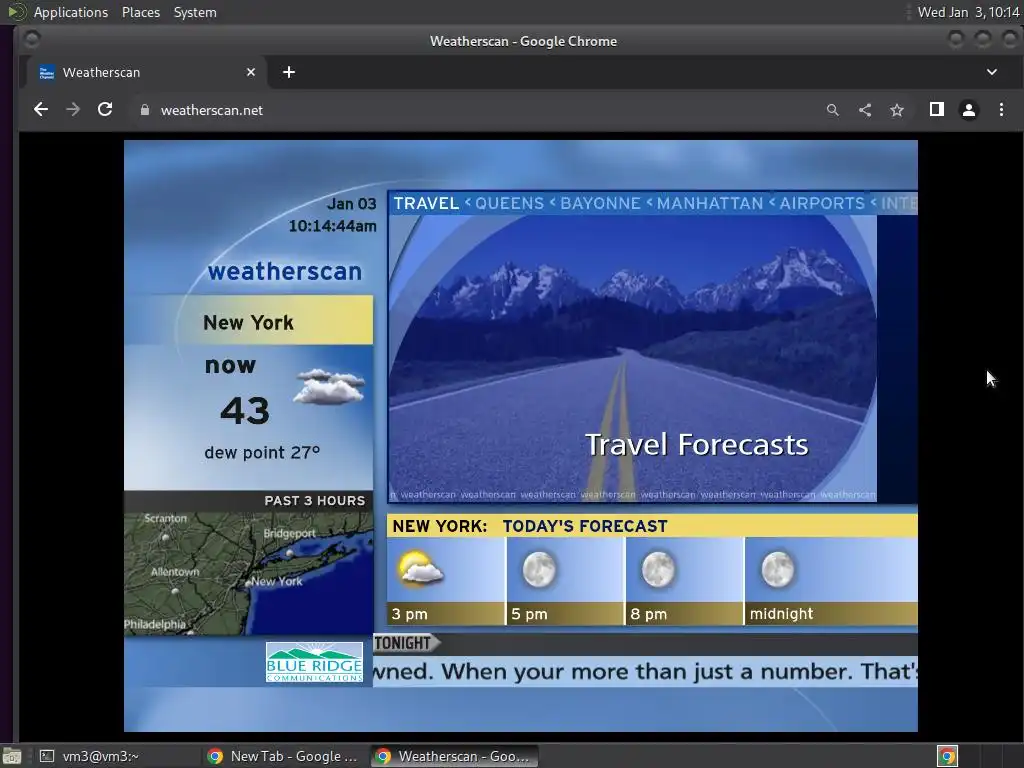Click the Jan 03 date on the page
The height and width of the screenshot is (768, 1024).
point(351,204)
